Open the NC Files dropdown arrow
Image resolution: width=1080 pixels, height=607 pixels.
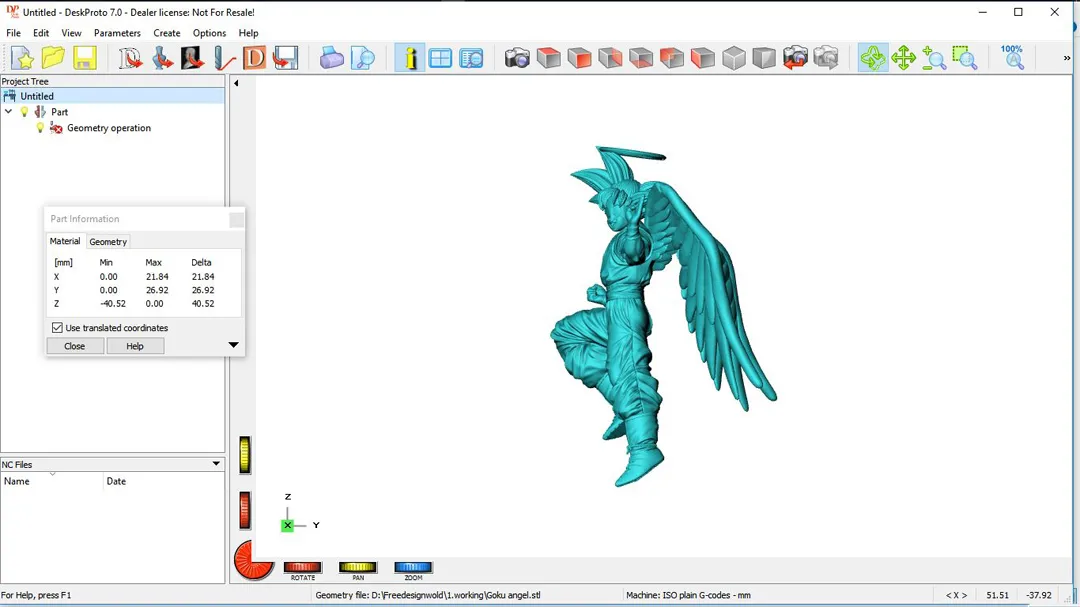click(x=216, y=464)
